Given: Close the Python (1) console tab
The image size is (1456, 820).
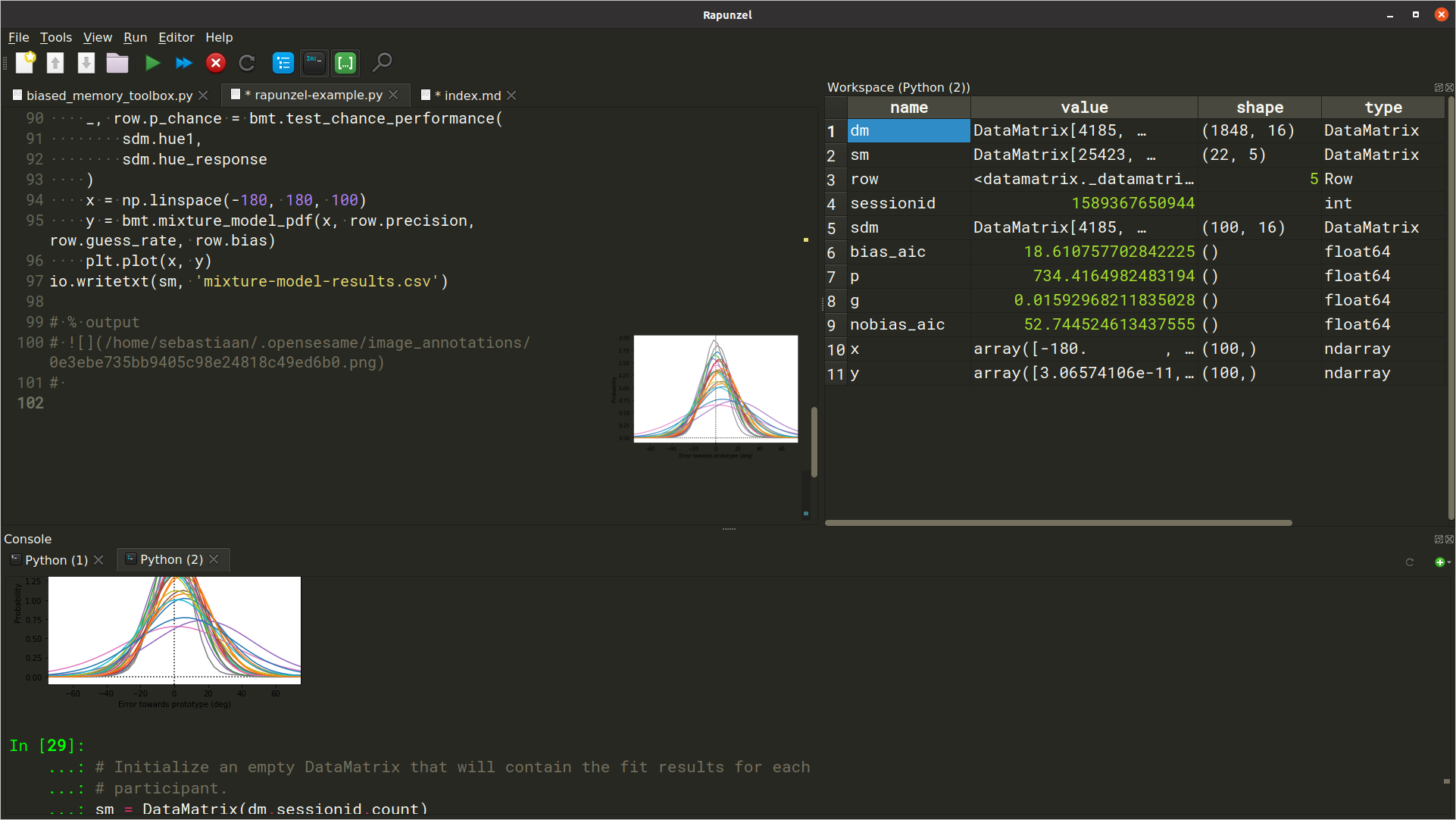Looking at the screenshot, I should (98, 560).
